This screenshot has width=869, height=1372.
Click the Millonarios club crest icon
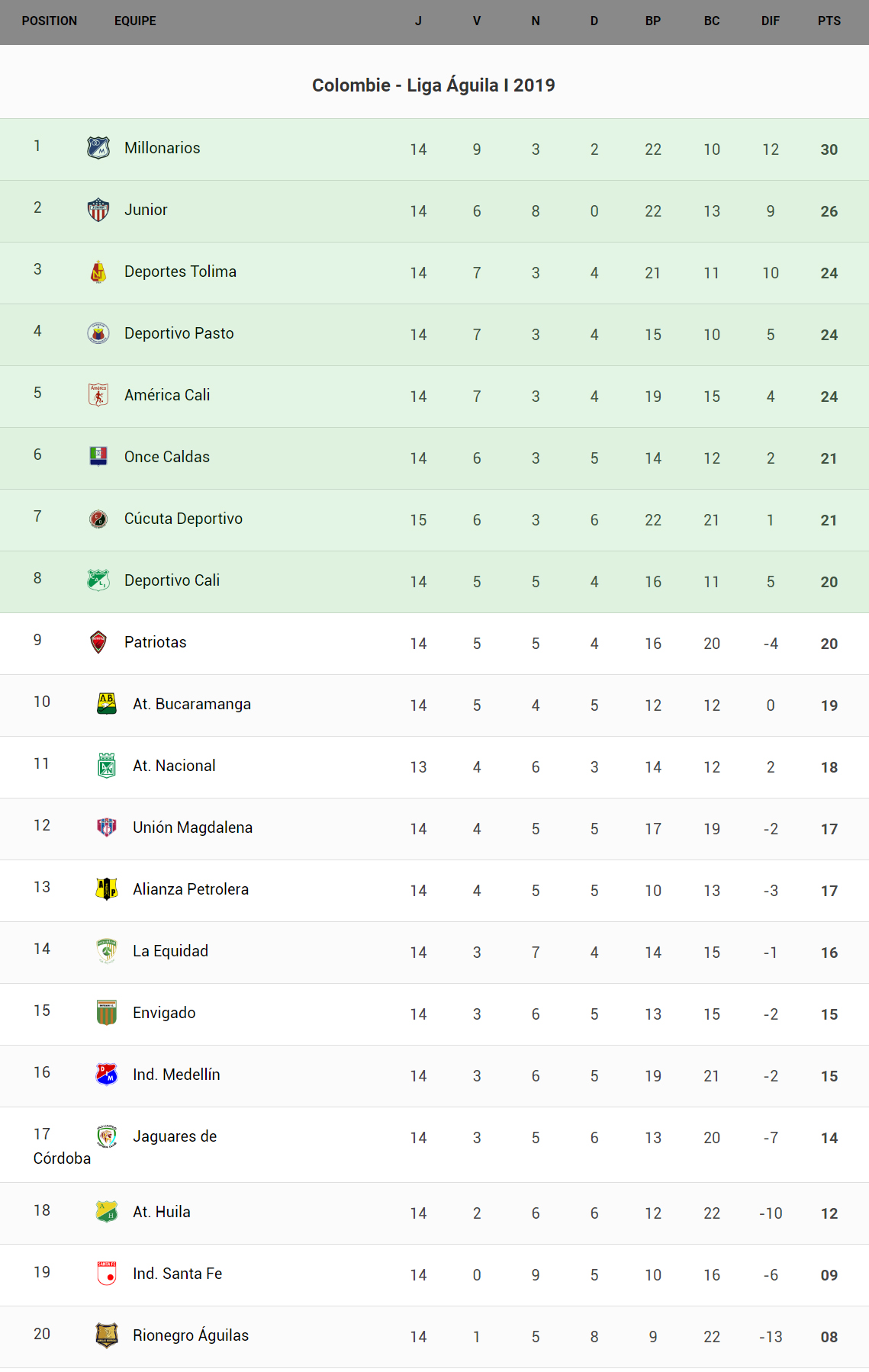tap(98, 148)
